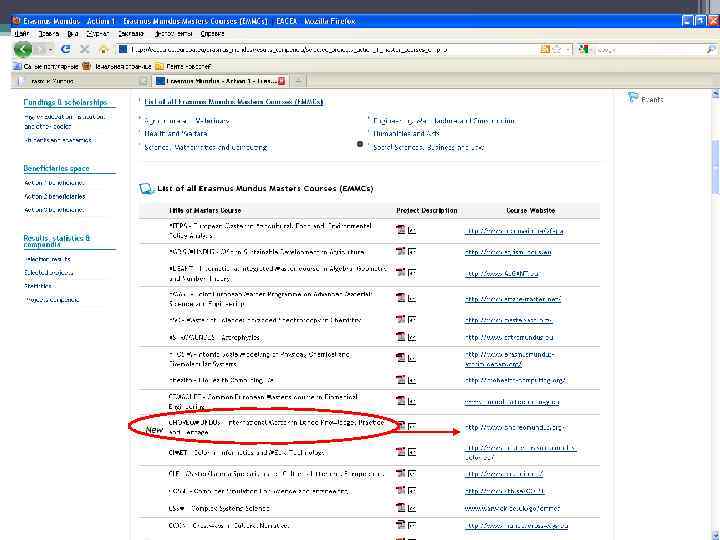
Task: Open PDF icon for the first AFEPA row
Action: [400, 230]
